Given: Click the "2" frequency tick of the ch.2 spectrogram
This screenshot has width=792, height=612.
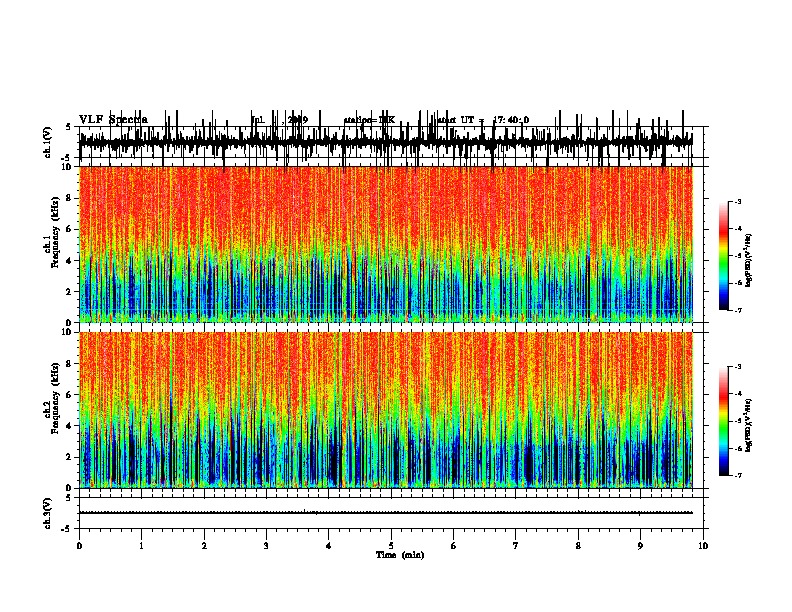Looking at the screenshot, I should click(x=69, y=457).
